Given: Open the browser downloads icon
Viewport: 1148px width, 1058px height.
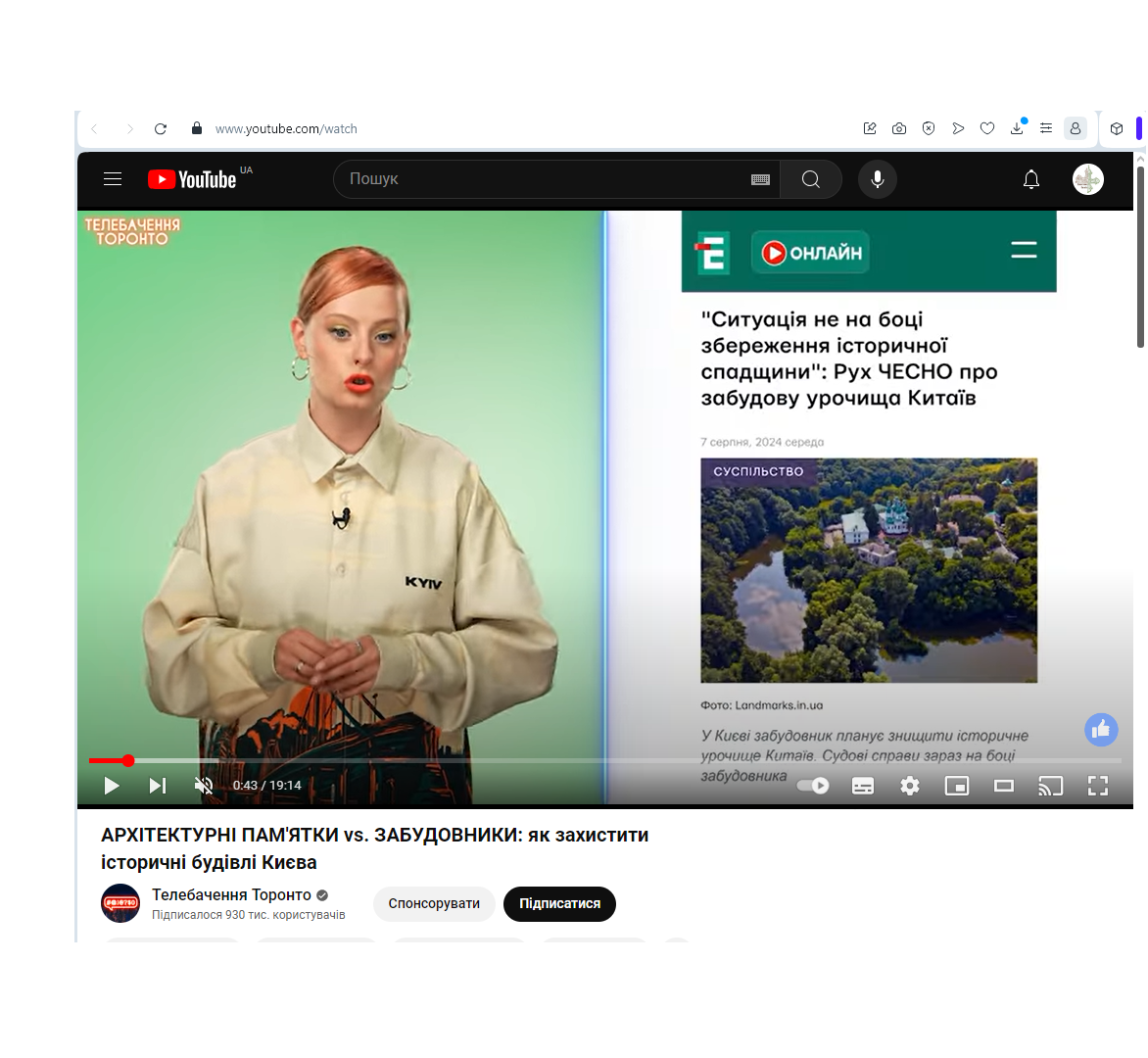Looking at the screenshot, I should 1017,128.
